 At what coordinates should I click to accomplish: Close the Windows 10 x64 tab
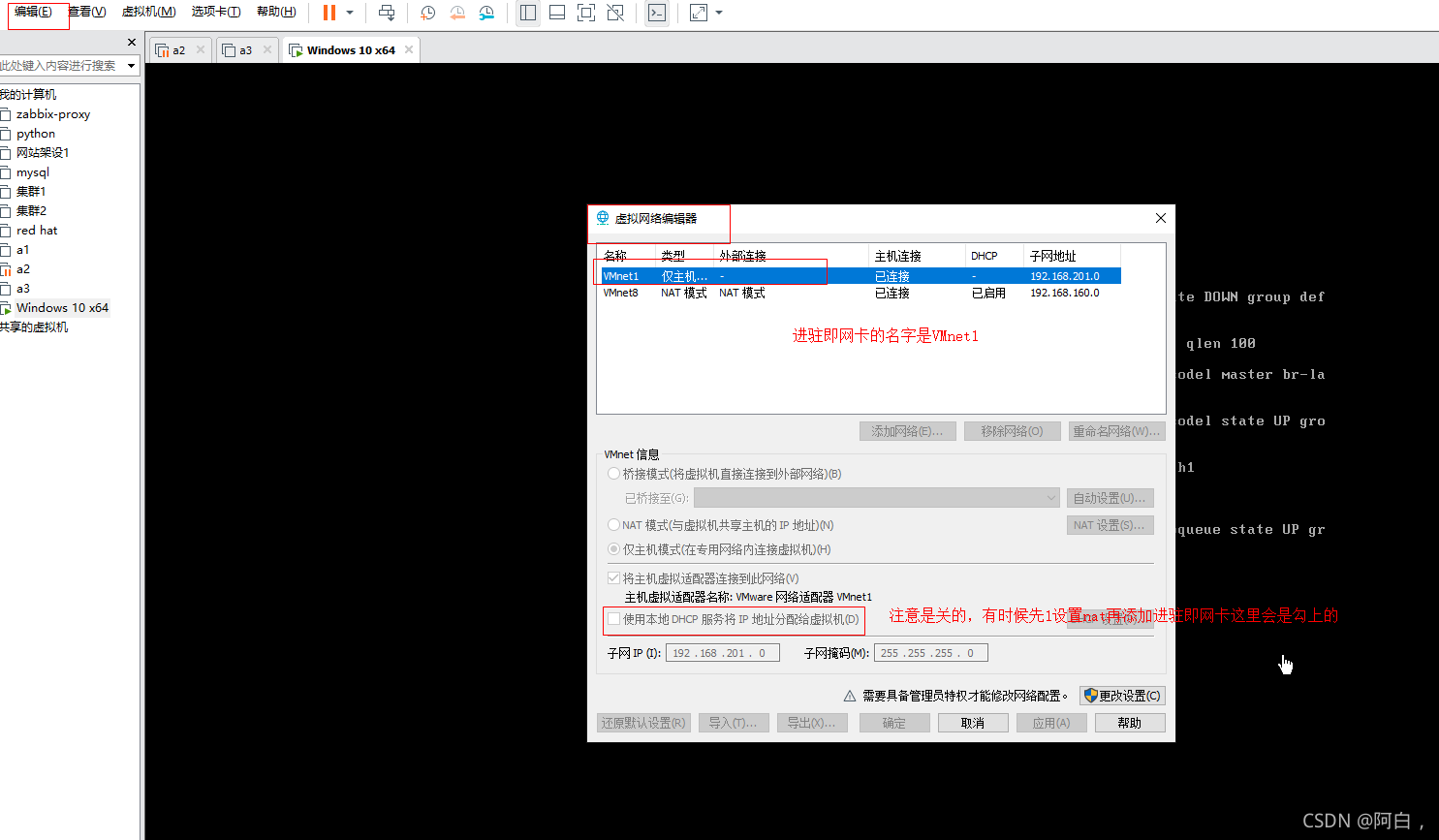click(x=409, y=49)
